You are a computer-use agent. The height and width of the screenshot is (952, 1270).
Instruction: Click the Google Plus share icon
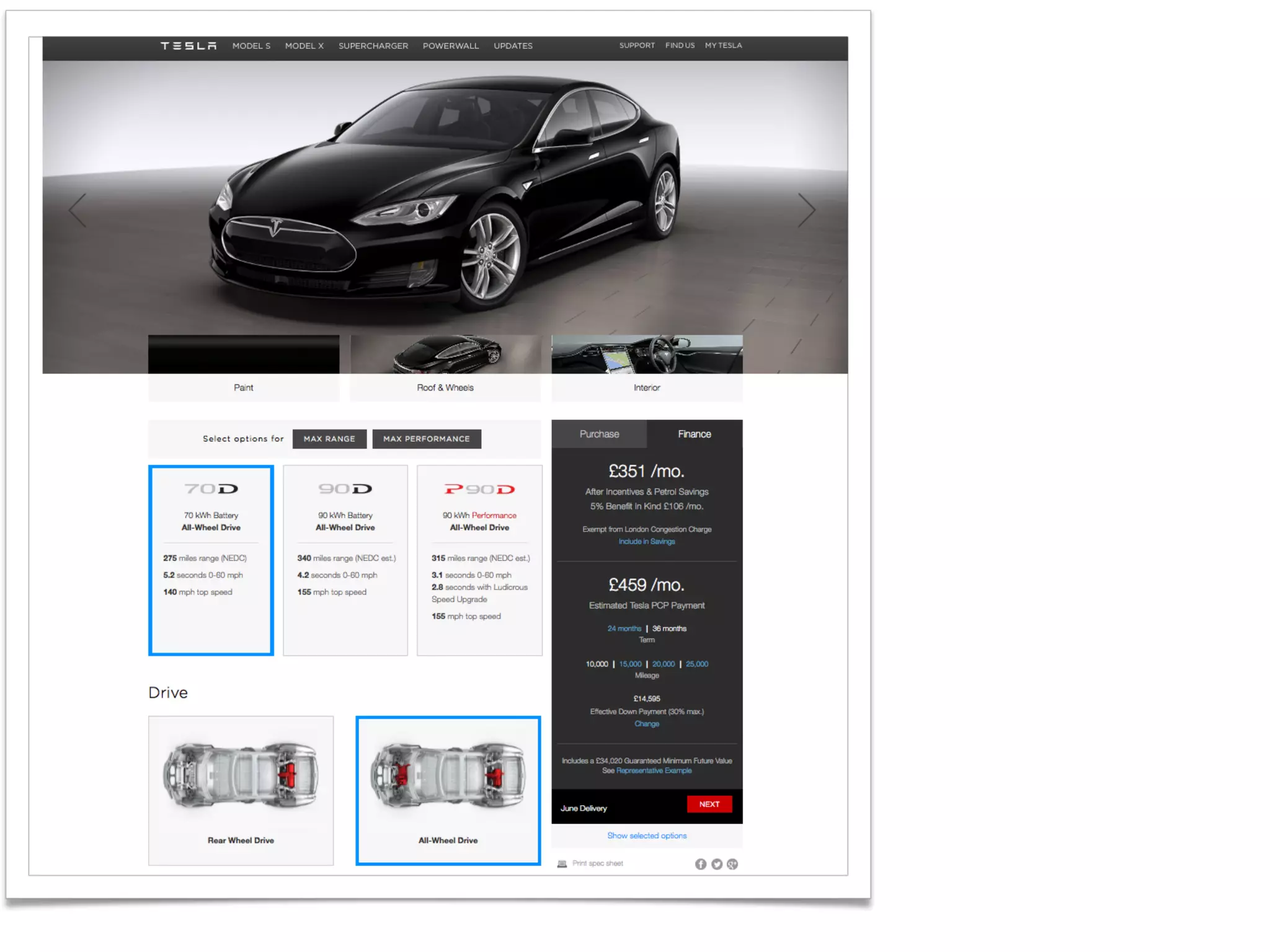(732, 864)
